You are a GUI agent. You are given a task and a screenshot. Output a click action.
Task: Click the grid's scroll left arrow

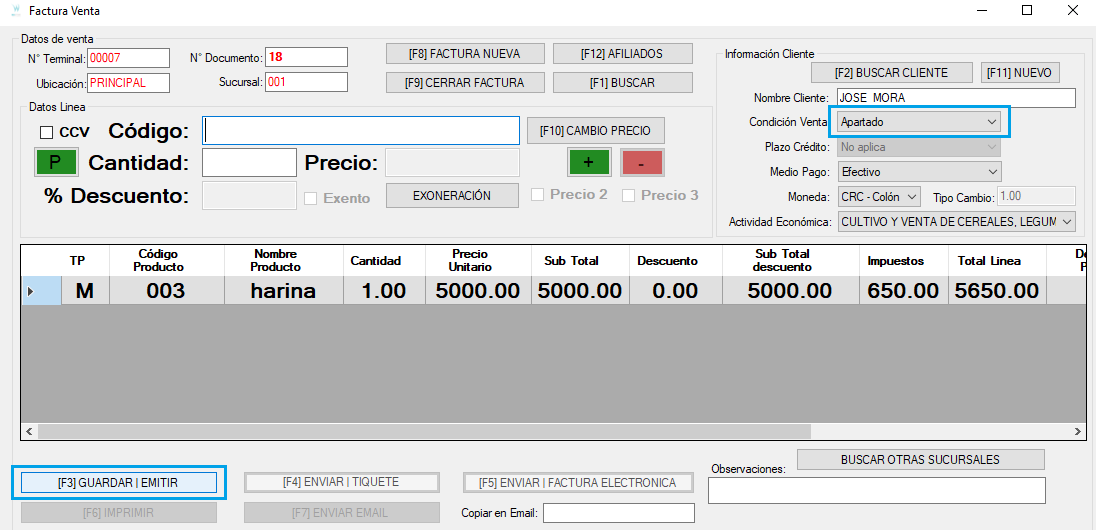(x=29, y=431)
